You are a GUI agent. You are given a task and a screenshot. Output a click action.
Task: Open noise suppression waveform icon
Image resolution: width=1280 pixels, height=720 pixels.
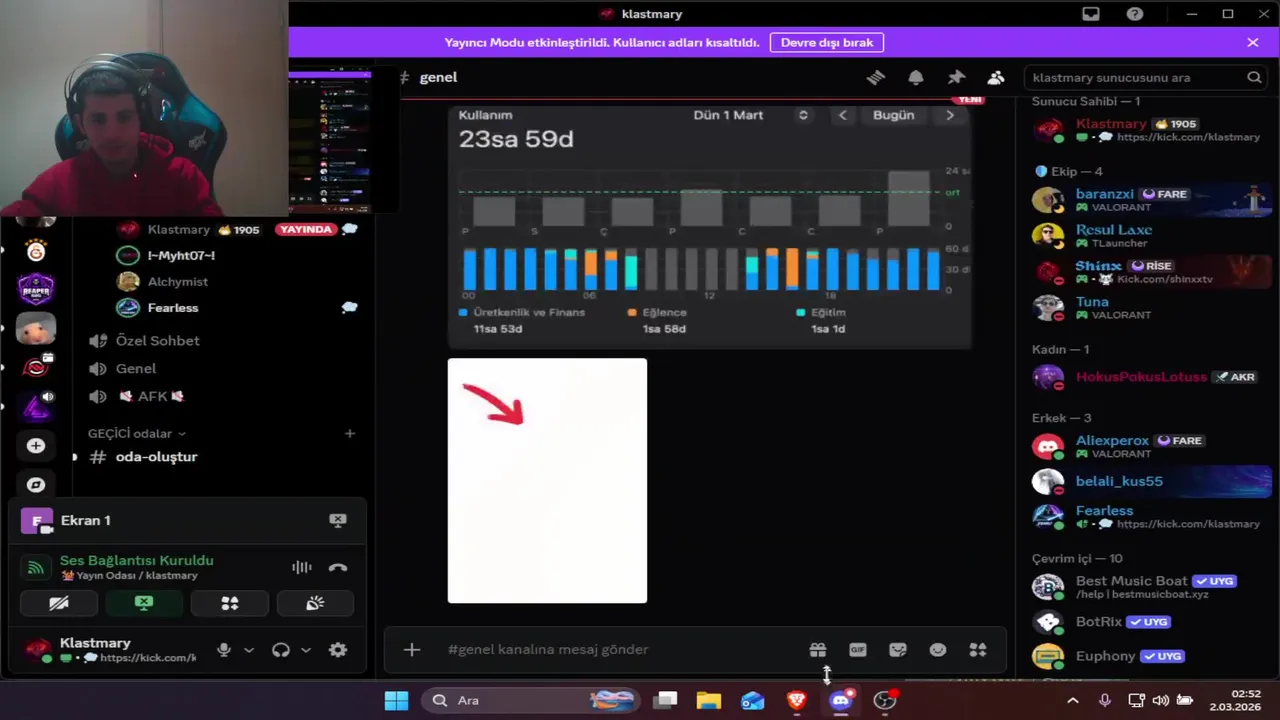[x=301, y=567]
